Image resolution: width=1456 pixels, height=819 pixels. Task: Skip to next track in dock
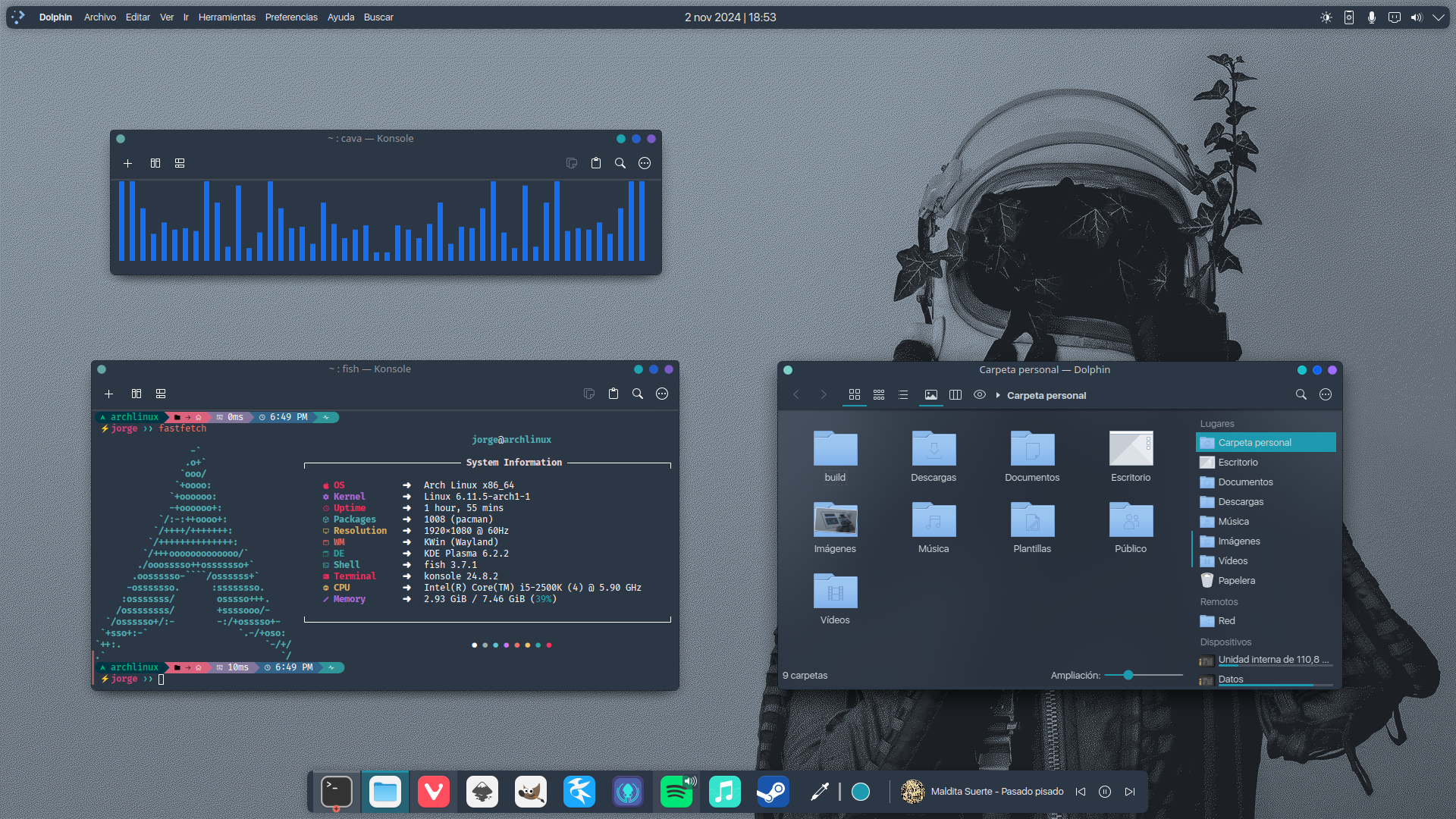tap(1130, 792)
